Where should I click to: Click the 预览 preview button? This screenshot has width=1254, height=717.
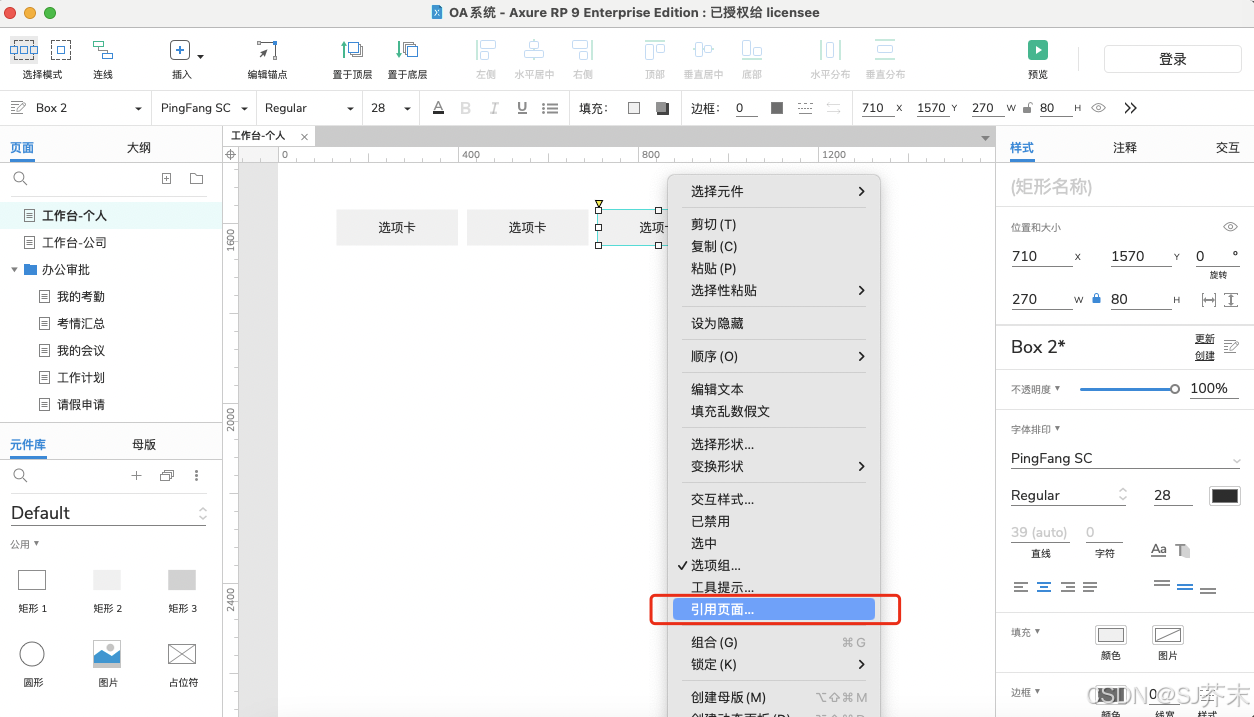(1038, 59)
